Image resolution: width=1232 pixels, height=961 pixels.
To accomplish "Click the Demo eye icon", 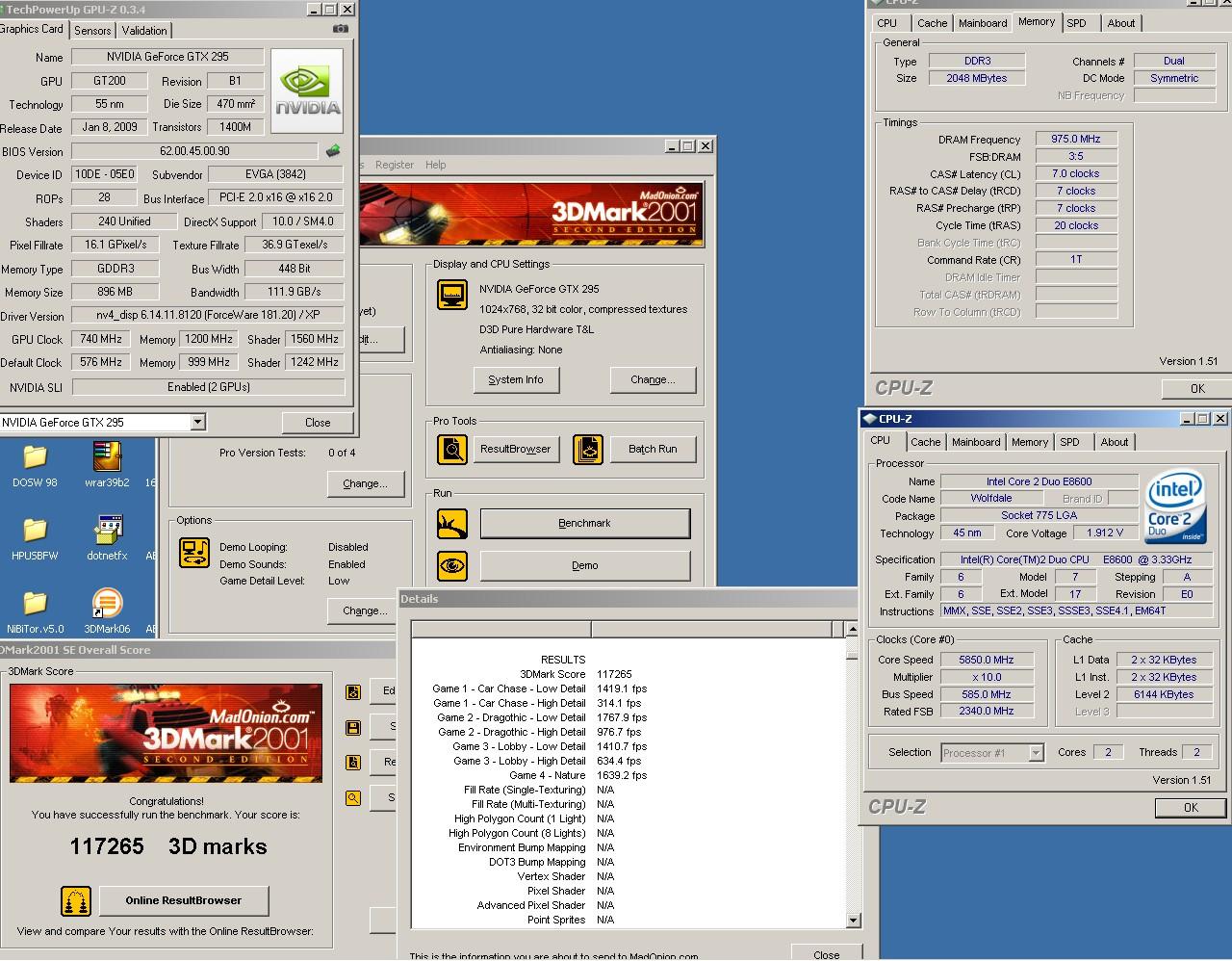I will (452, 566).
